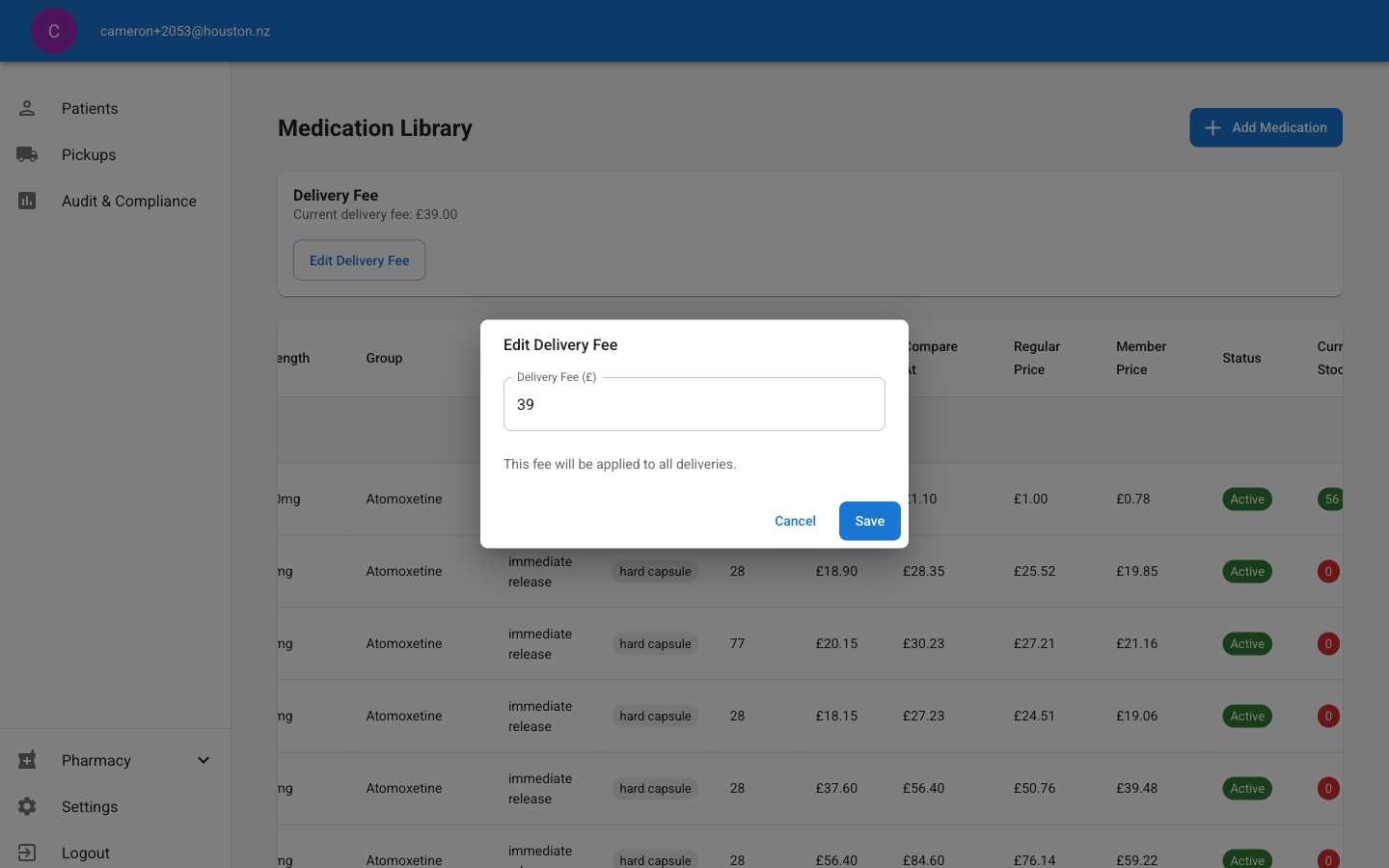This screenshot has height=868, width=1389.
Task: Click the £27.21 regular price cell
Action: pyautogui.click(x=1034, y=643)
